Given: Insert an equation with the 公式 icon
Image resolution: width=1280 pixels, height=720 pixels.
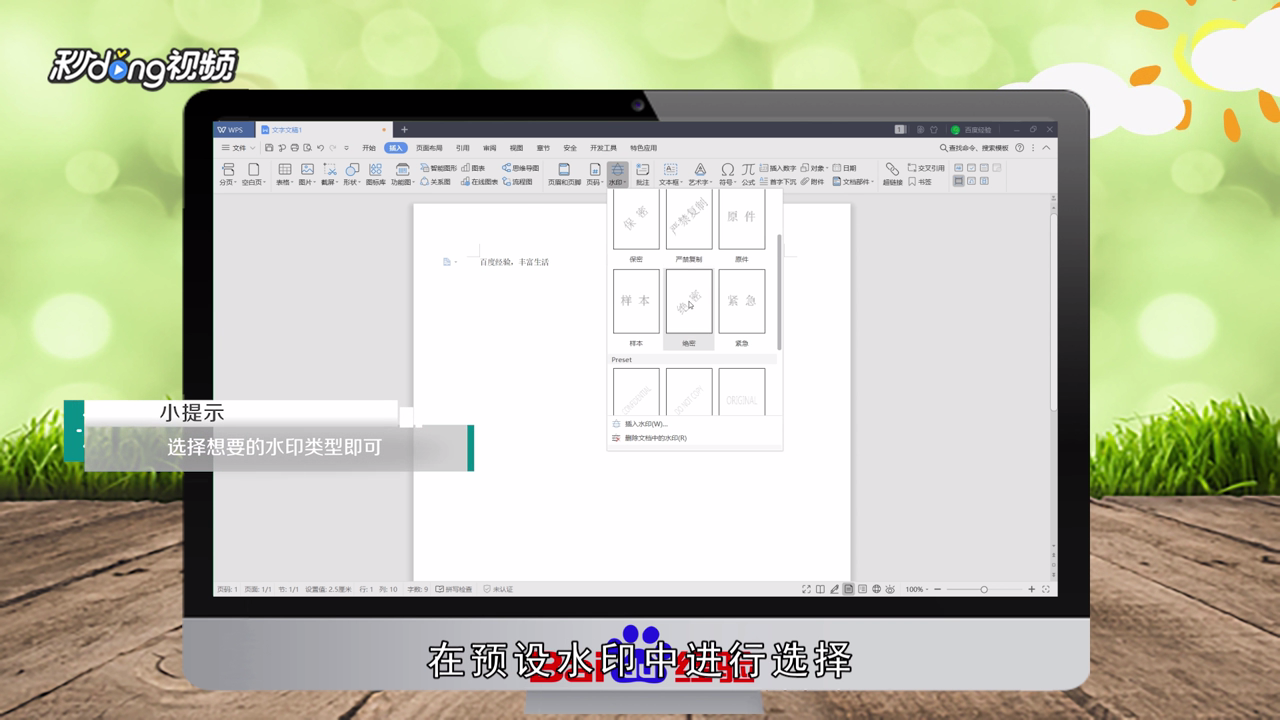Looking at the screenshot, I should 747,170.
